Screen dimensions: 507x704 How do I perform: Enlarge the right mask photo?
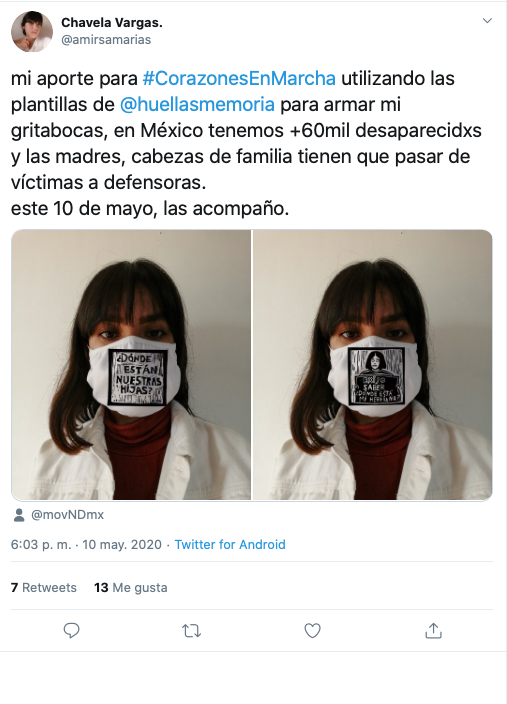pyautogui.click(x=373, y=365)
